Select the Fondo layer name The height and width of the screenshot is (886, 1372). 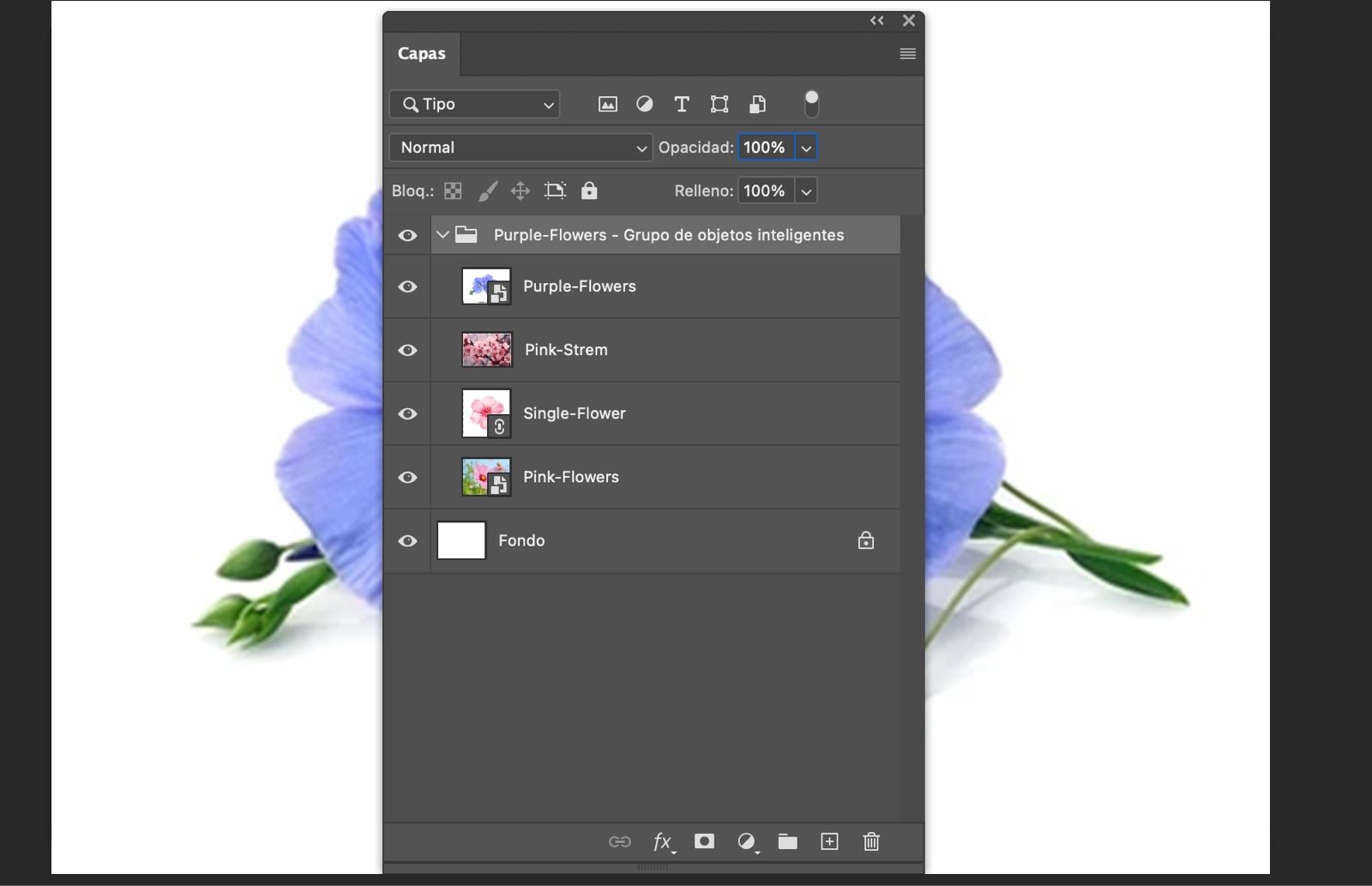point(521,540)
